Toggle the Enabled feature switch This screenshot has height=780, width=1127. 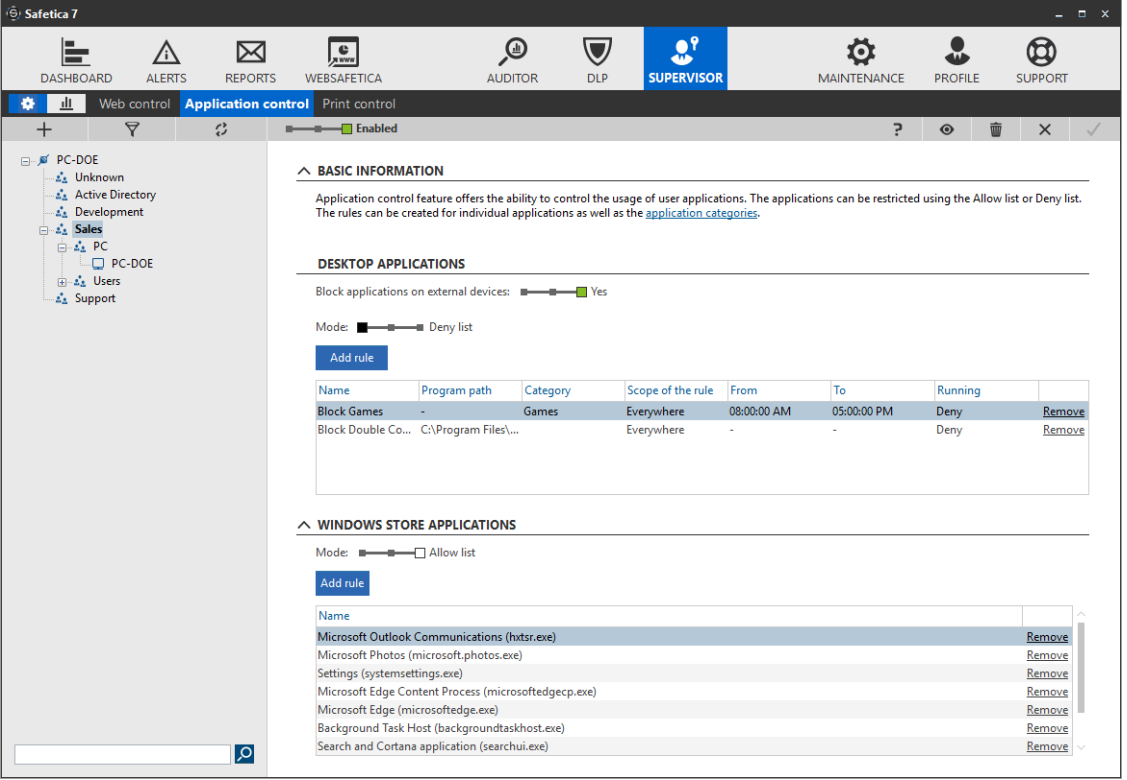[318, 129]
